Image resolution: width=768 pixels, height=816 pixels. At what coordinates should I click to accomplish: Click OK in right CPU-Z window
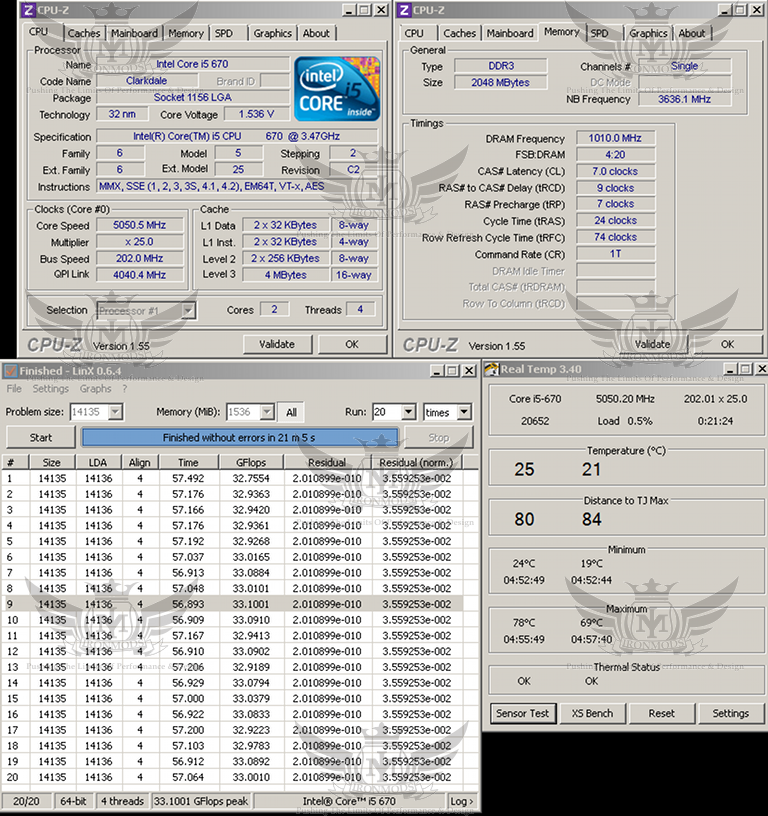pos(727,345)
